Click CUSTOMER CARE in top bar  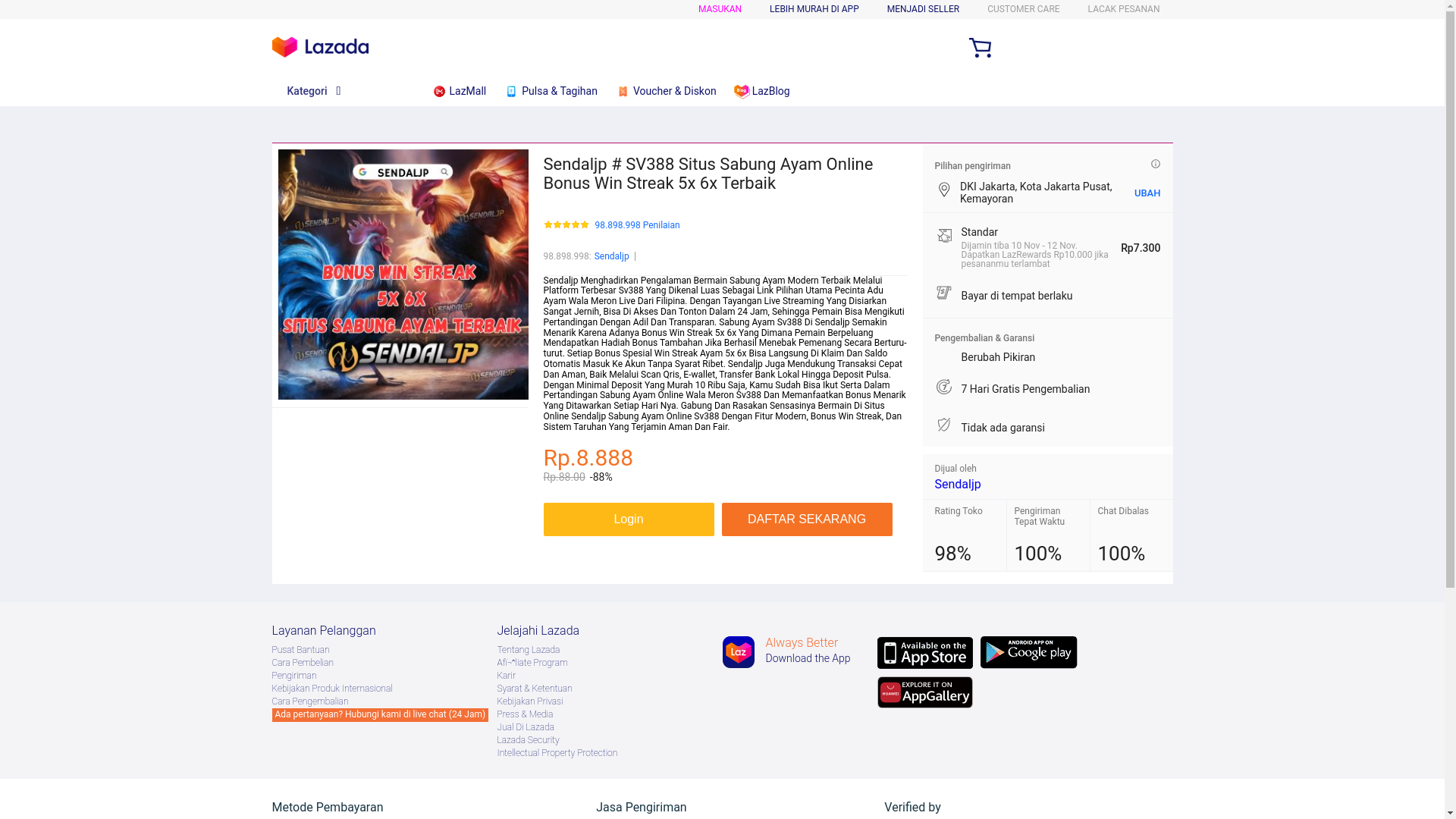[1023, 9]
